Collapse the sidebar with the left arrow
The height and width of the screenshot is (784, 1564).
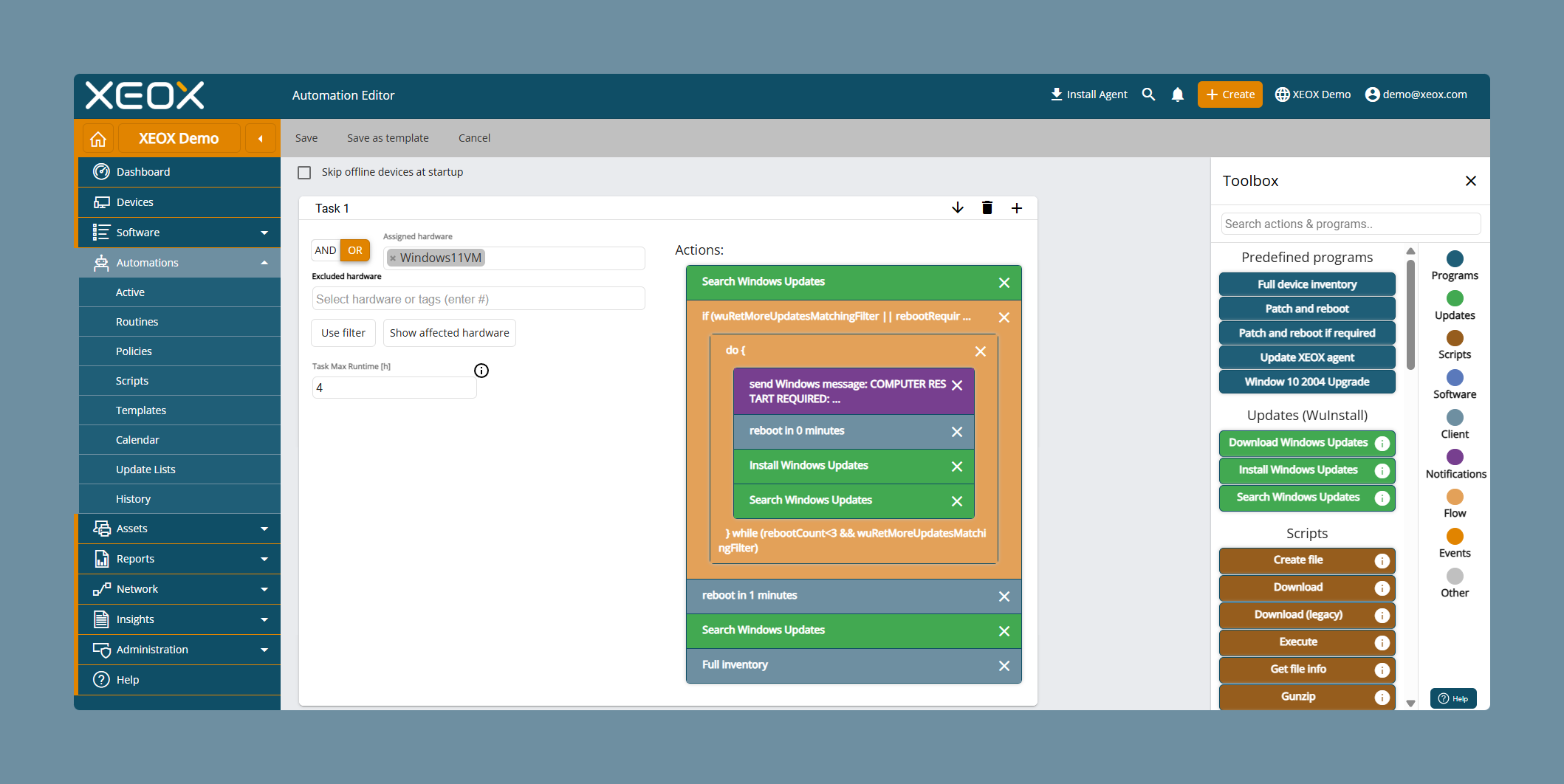click(260, 139)
